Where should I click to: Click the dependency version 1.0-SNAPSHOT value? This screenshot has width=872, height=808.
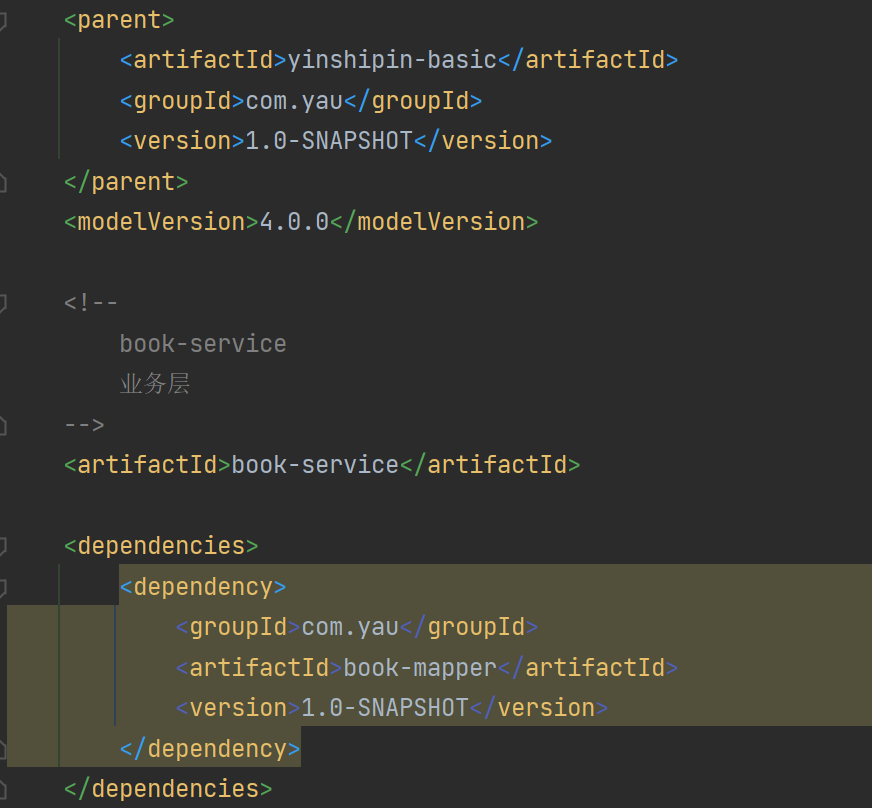click(x=385, y=708)
